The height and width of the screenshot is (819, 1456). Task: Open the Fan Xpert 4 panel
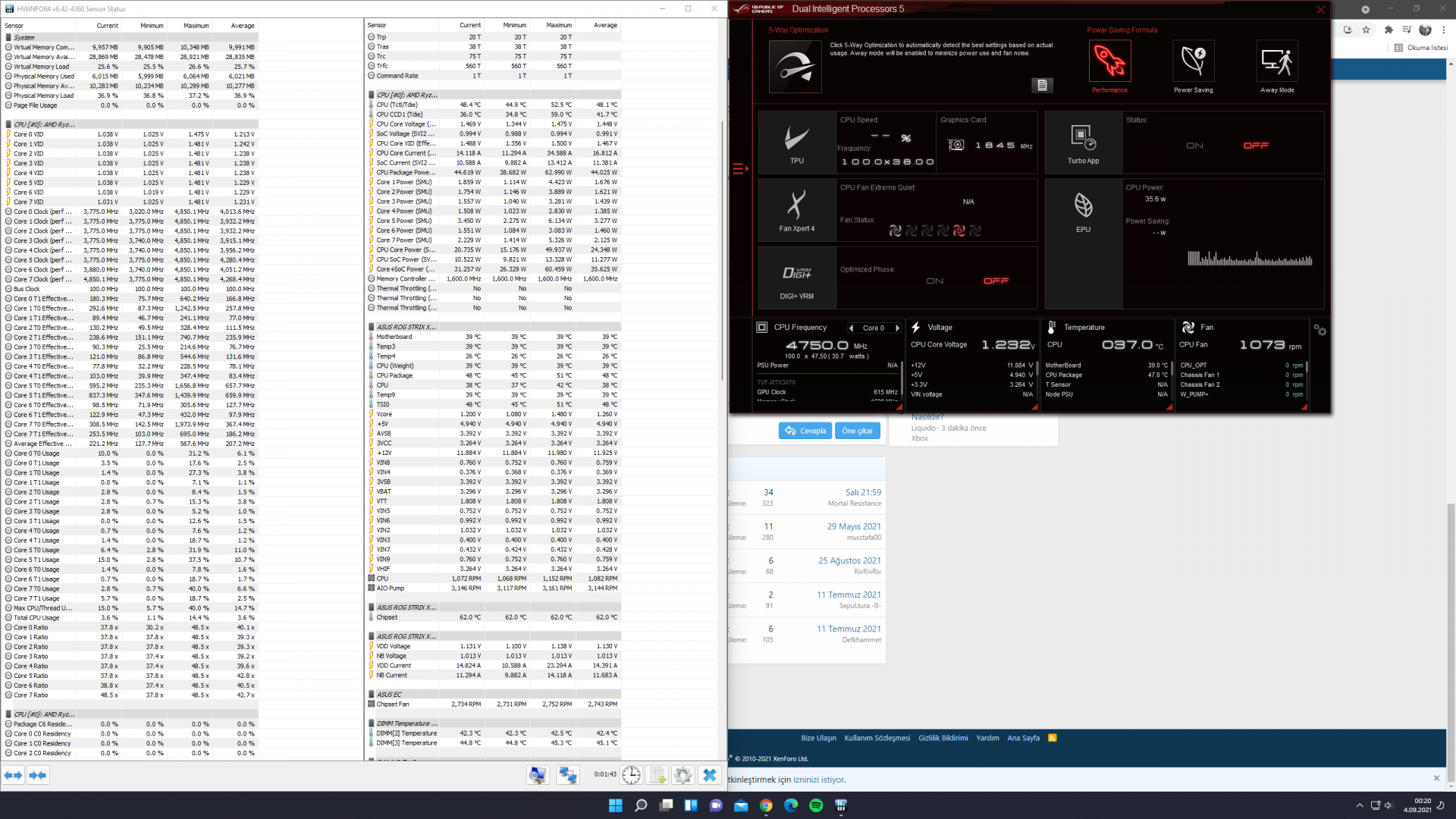797,210
